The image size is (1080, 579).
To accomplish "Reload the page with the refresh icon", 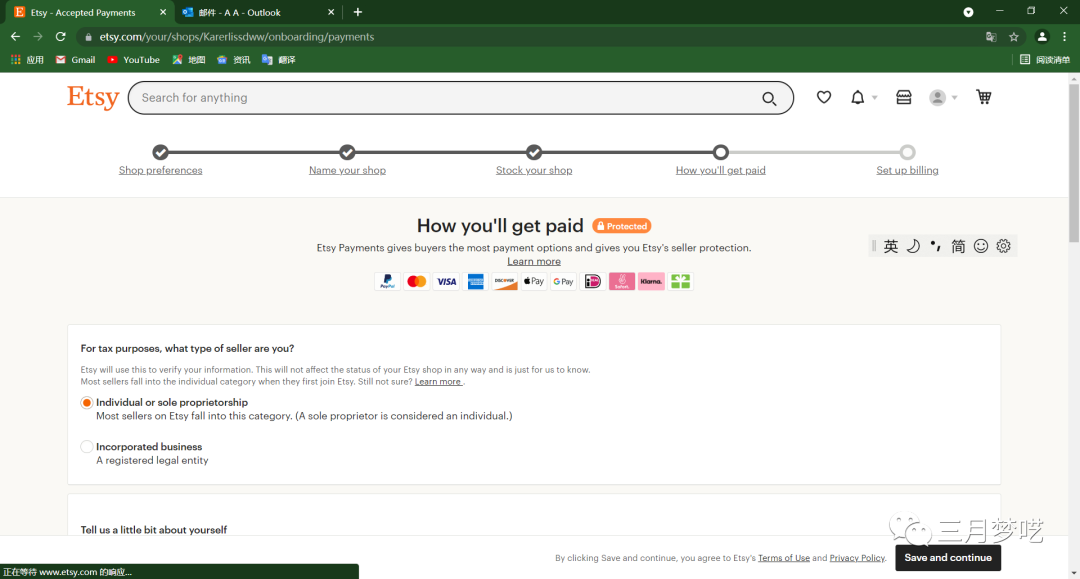I will (60, 37).
